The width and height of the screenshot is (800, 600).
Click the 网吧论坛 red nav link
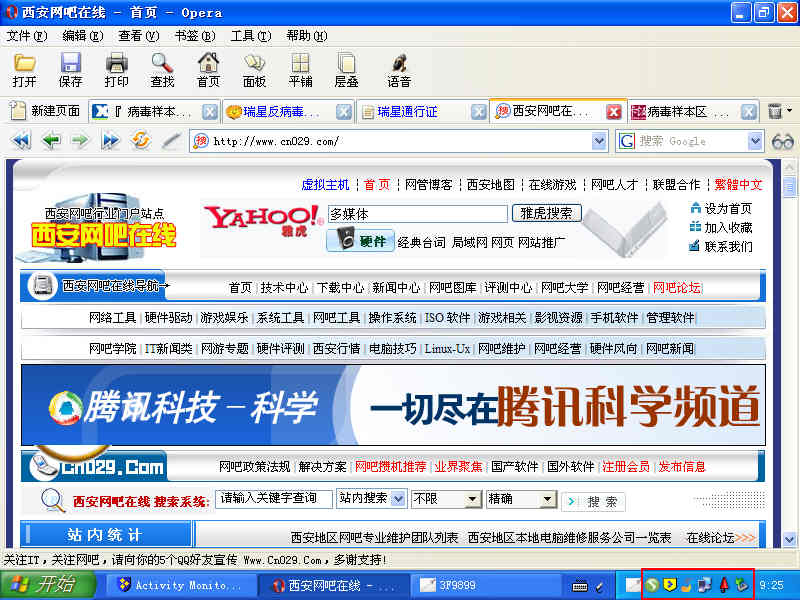677,288
